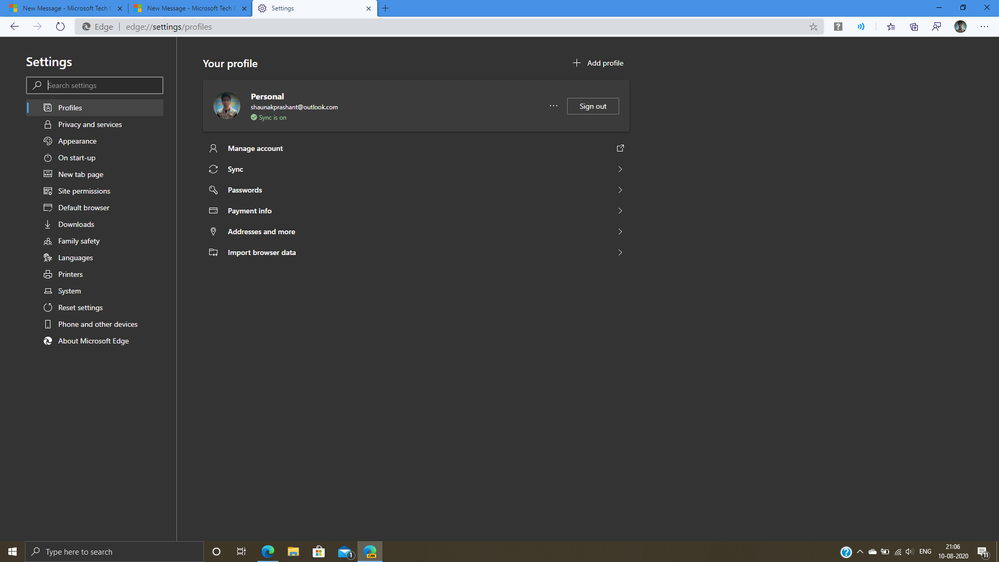Add this page to favorites star
999x562 pixels.
point(813,27)
